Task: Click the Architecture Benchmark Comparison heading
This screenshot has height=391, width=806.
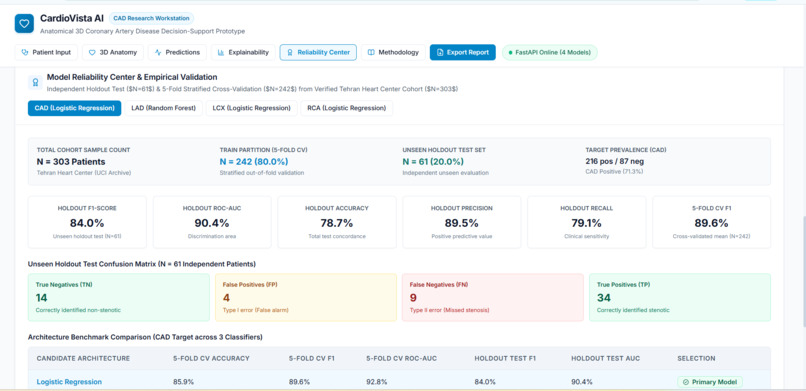Action: (145, 337)
